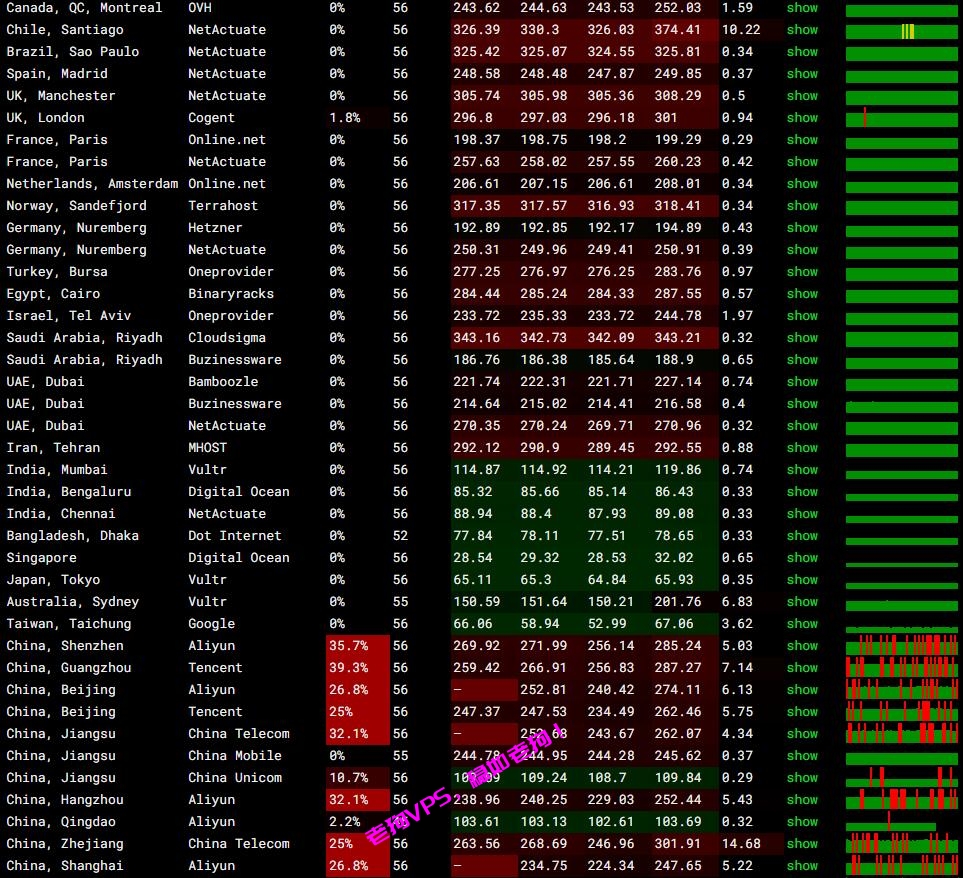Click the 1.8% loss value for London
The height and width of the screenshot is (878, 963).
(x=345, y=118)
